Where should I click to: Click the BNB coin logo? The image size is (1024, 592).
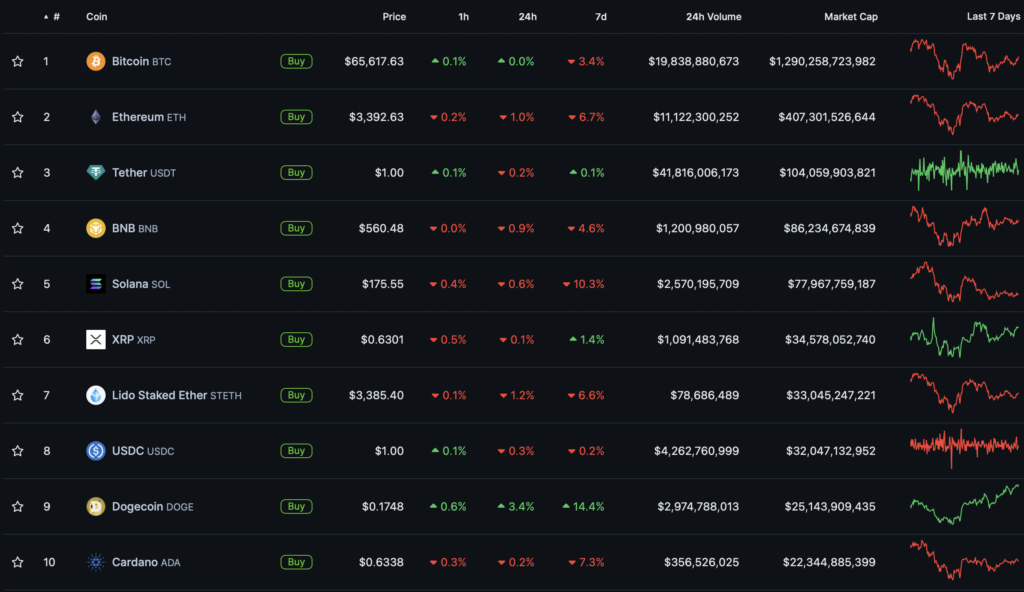[96, 228]
